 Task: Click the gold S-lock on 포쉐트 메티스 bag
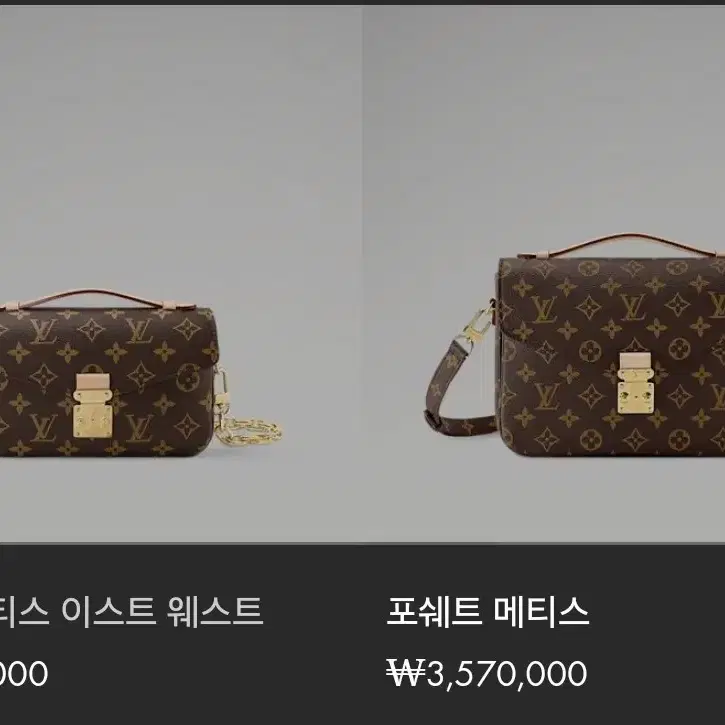635,383
